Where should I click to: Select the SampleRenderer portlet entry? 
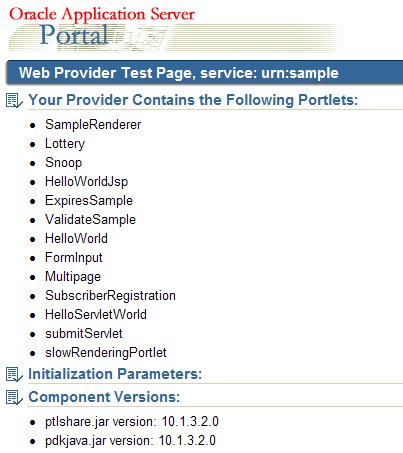tap(93, 125)
